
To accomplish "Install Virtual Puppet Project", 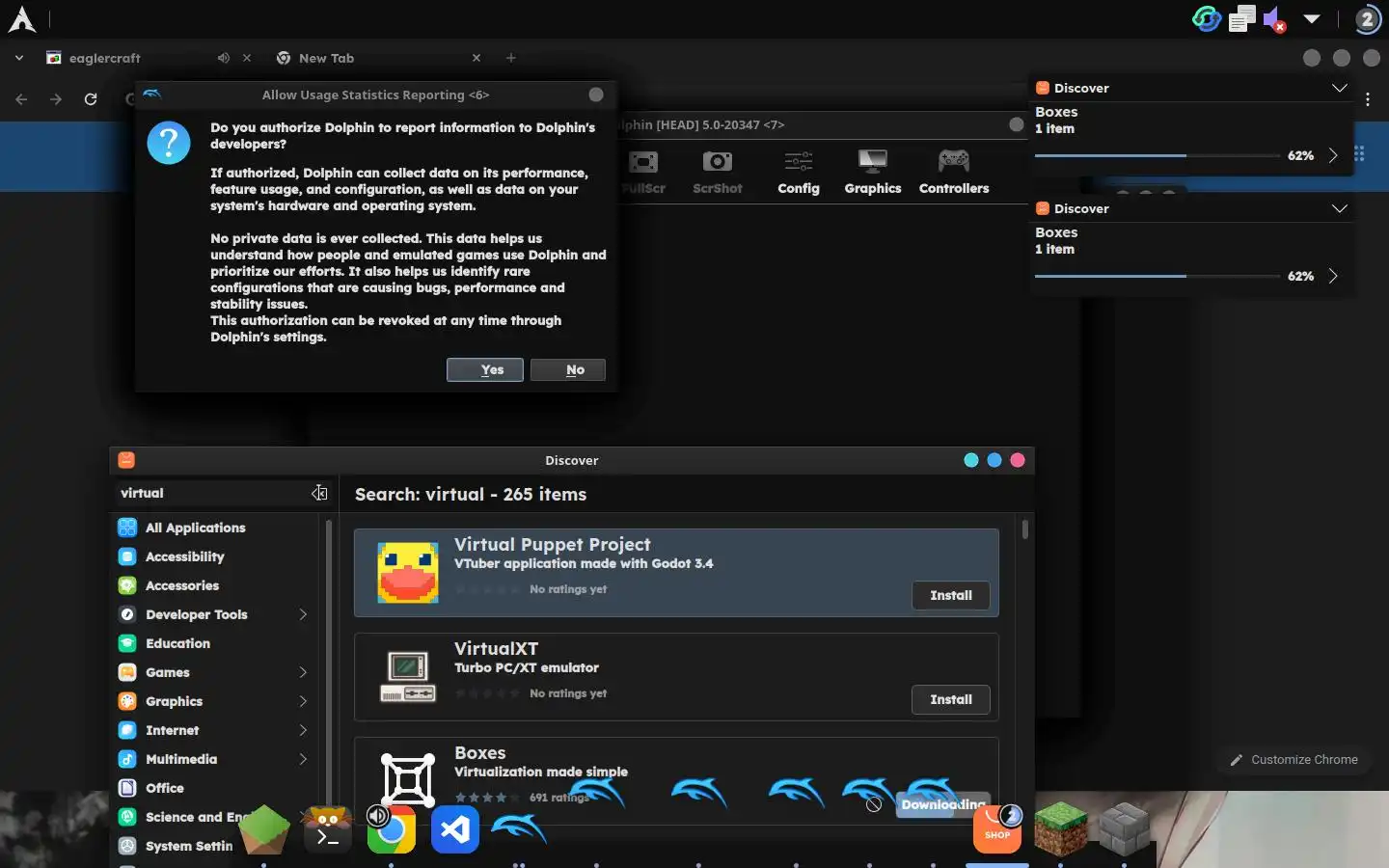I will pos(951,595).
